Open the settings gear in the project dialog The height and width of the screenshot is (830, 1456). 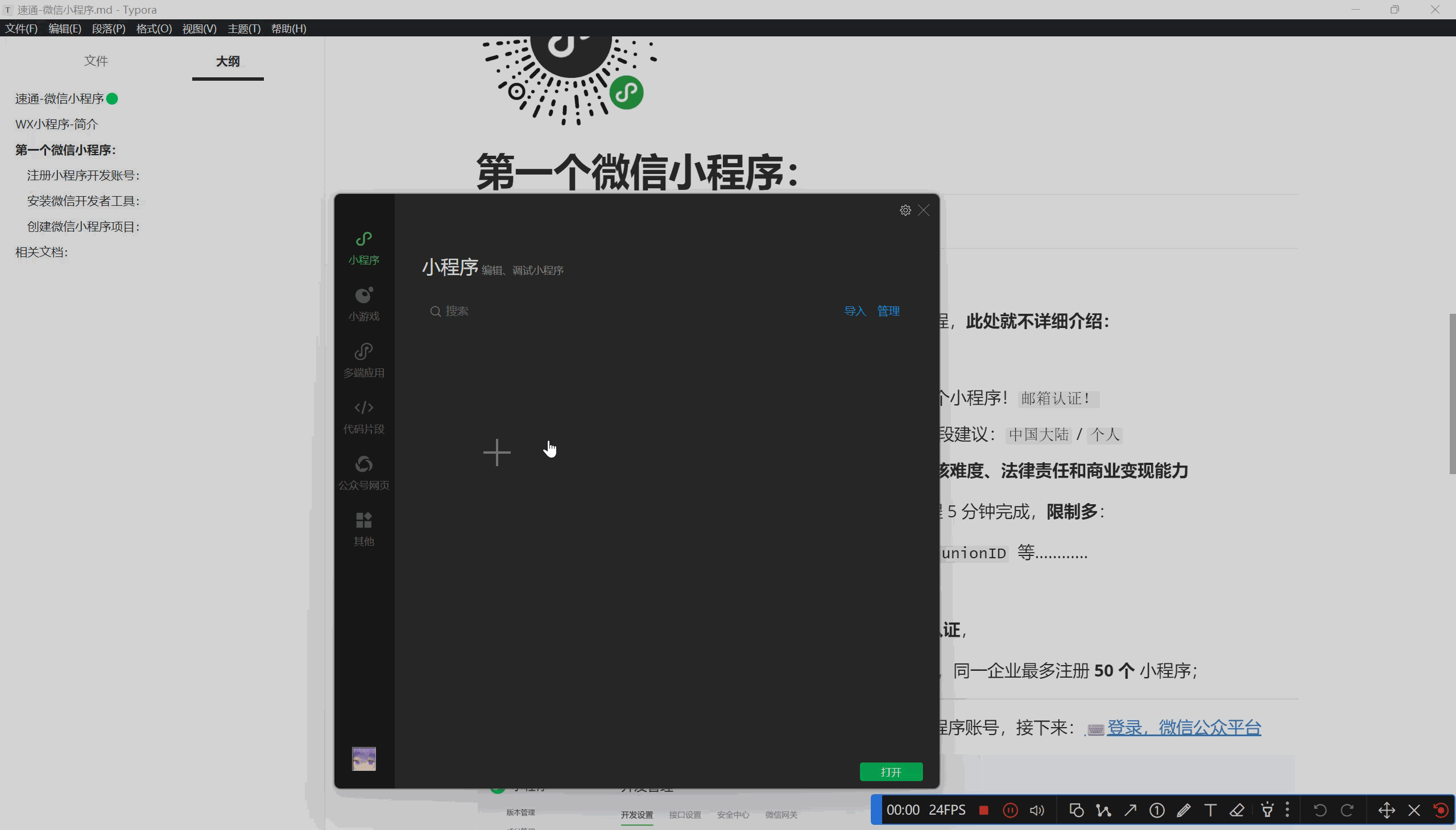[904, 210]
